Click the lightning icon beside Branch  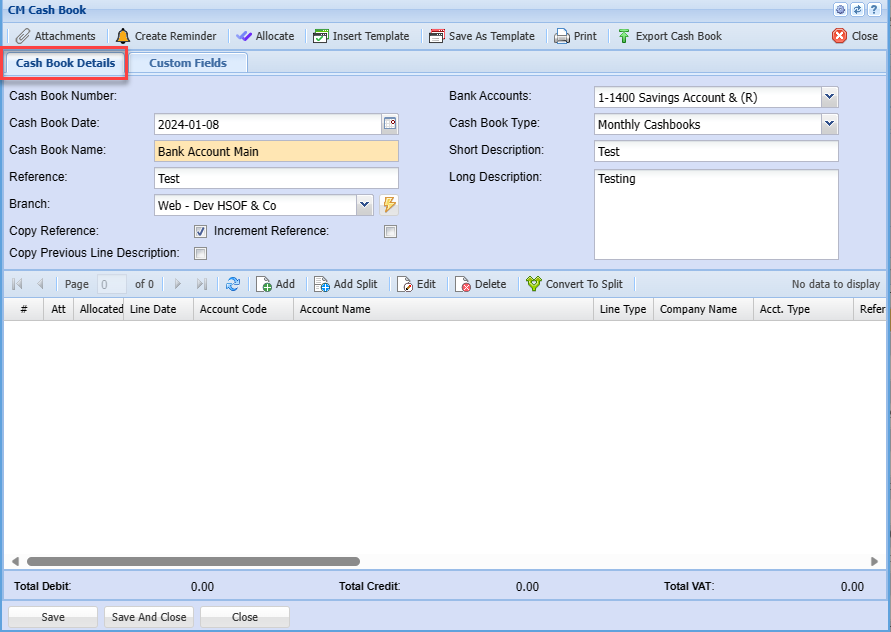389,205
